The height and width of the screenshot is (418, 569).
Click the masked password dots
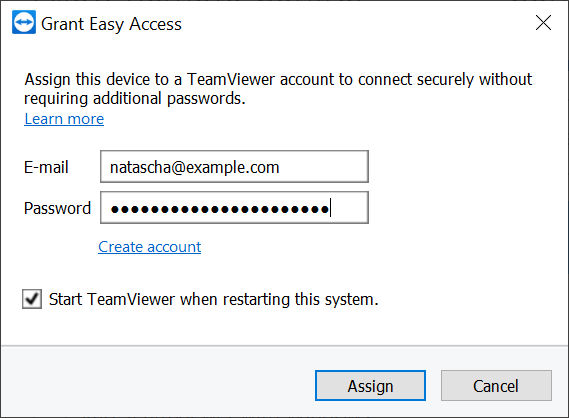[220, 209]
